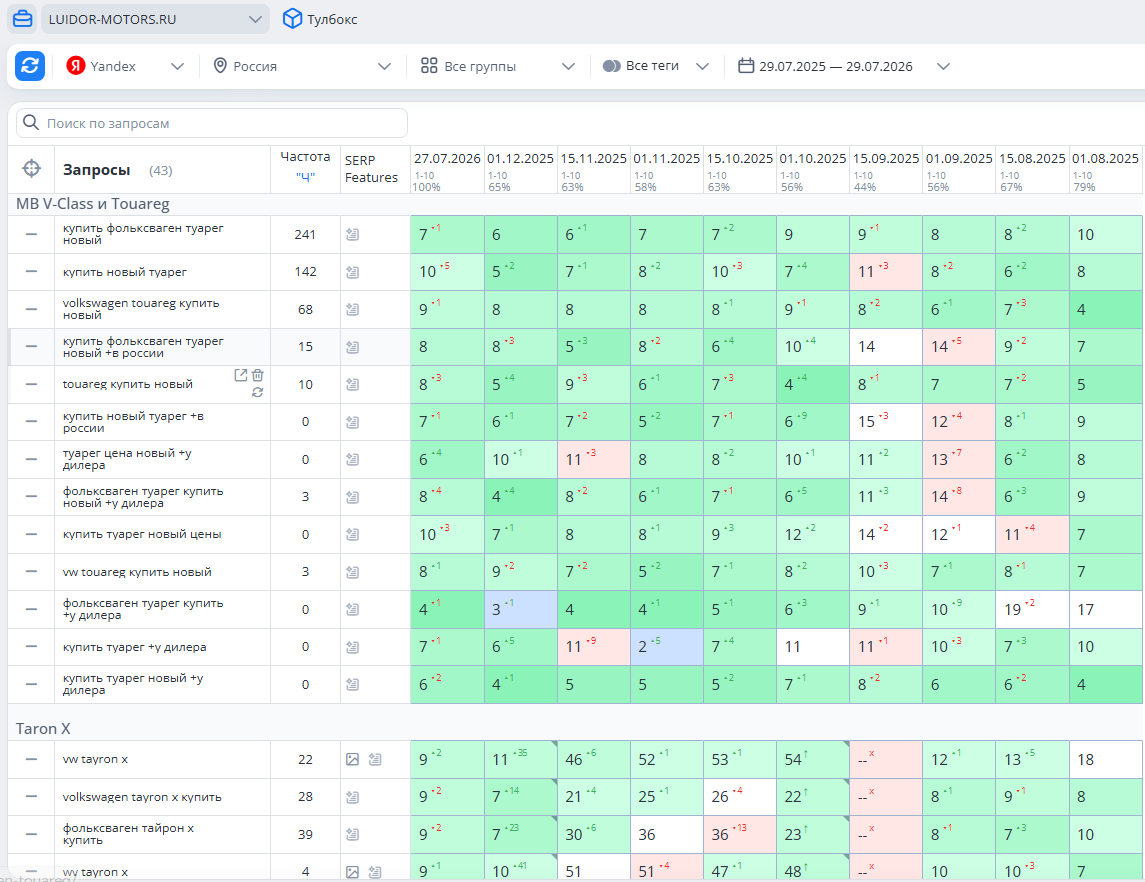Image resolution: width=1145 pixels, height=882 pixels.
Task: Focus the Поиск по запросам search field
Action: [212, 123]
